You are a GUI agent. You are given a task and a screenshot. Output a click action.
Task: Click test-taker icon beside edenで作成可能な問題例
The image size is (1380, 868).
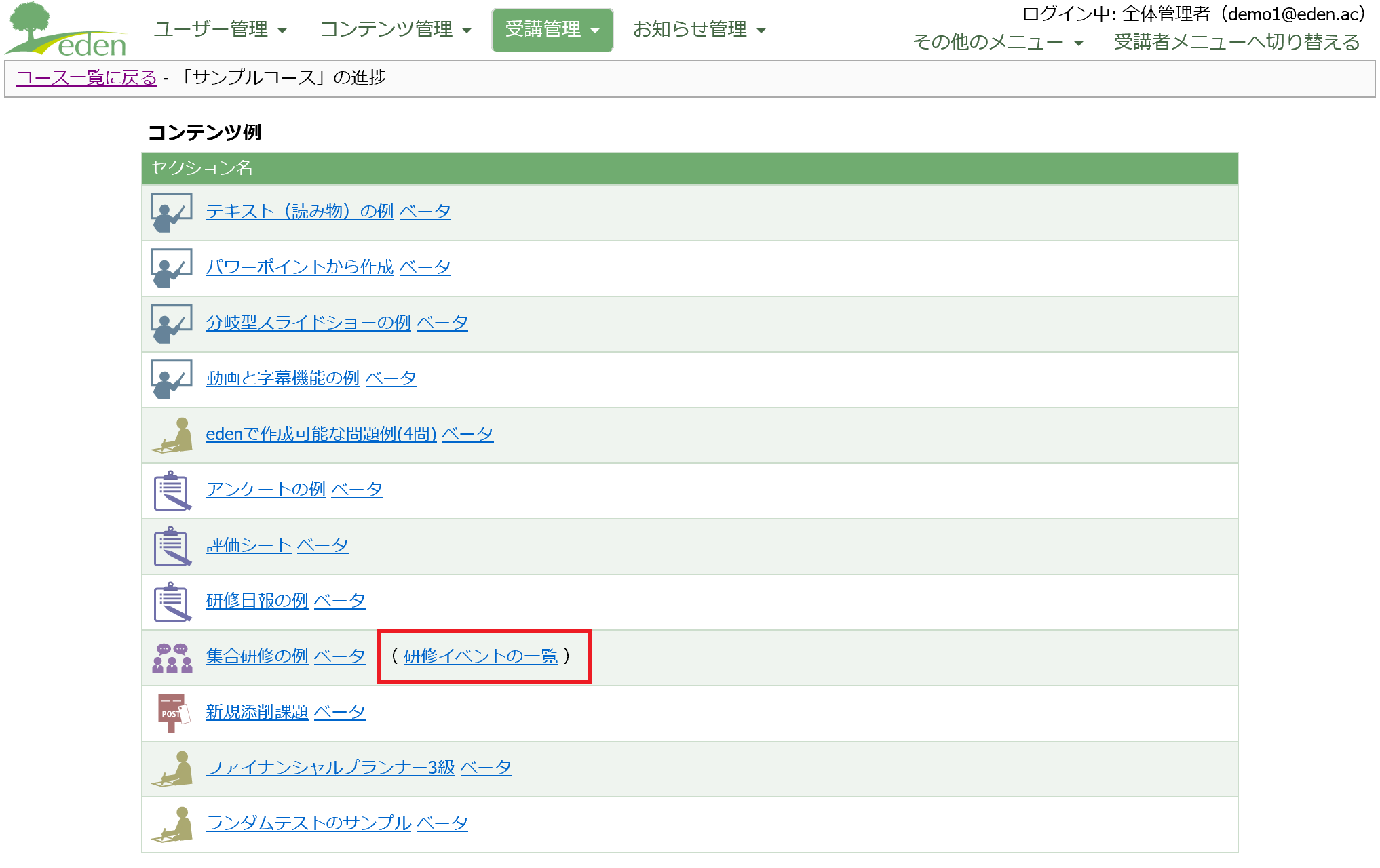tap(172, 435)
